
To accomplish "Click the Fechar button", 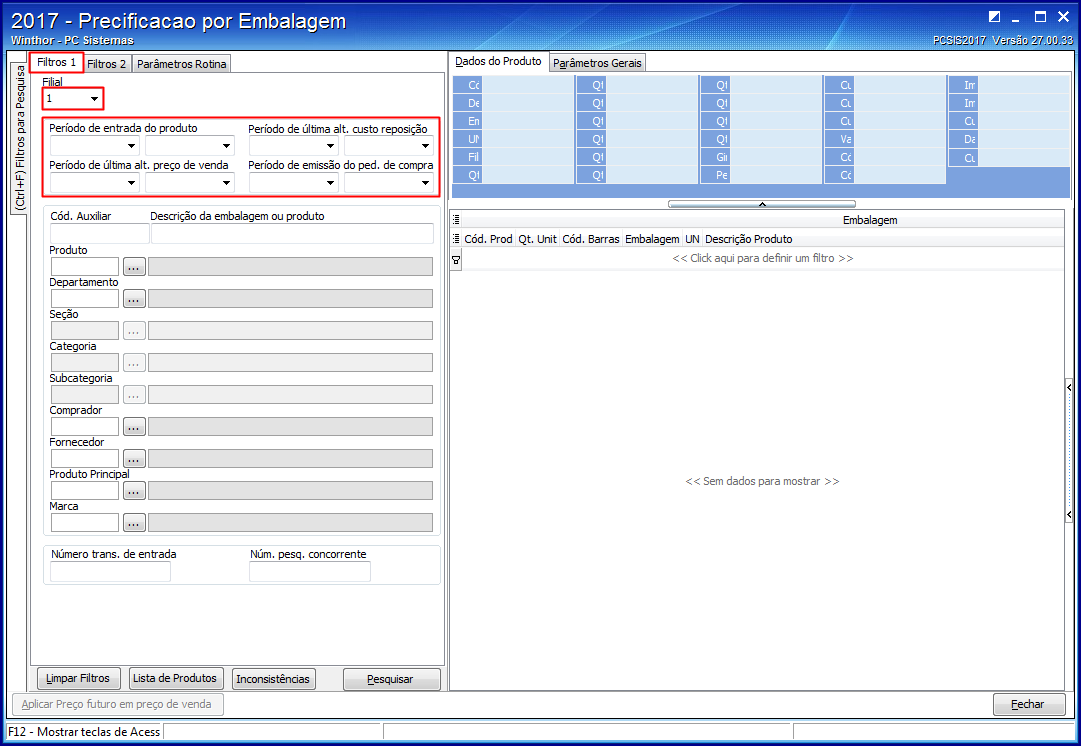I will (1028, 704).
